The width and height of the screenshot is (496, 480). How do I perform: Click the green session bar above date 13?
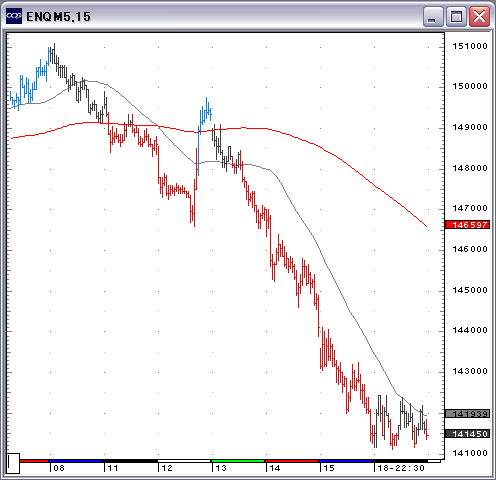238,461
